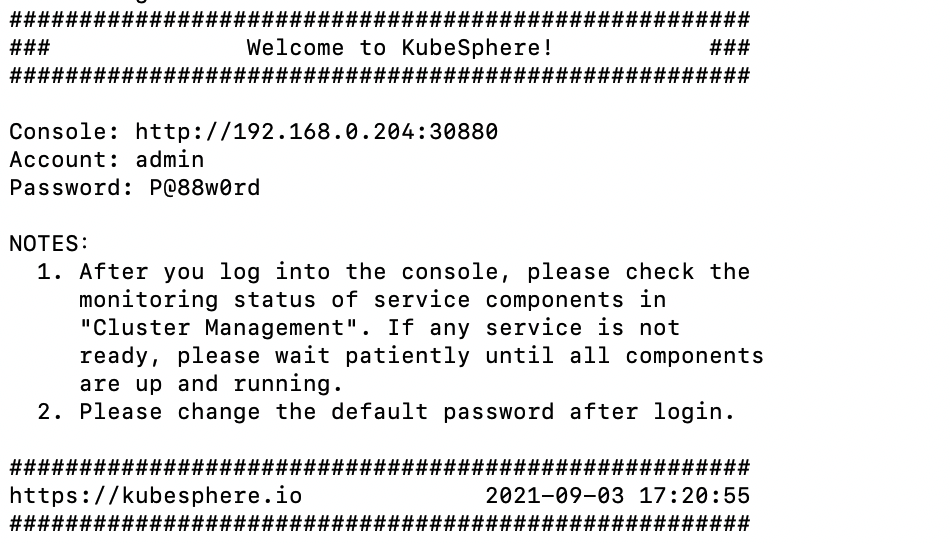Click the "Password:" label
This screenshot has width=950, height=544.
coord(72,188)
